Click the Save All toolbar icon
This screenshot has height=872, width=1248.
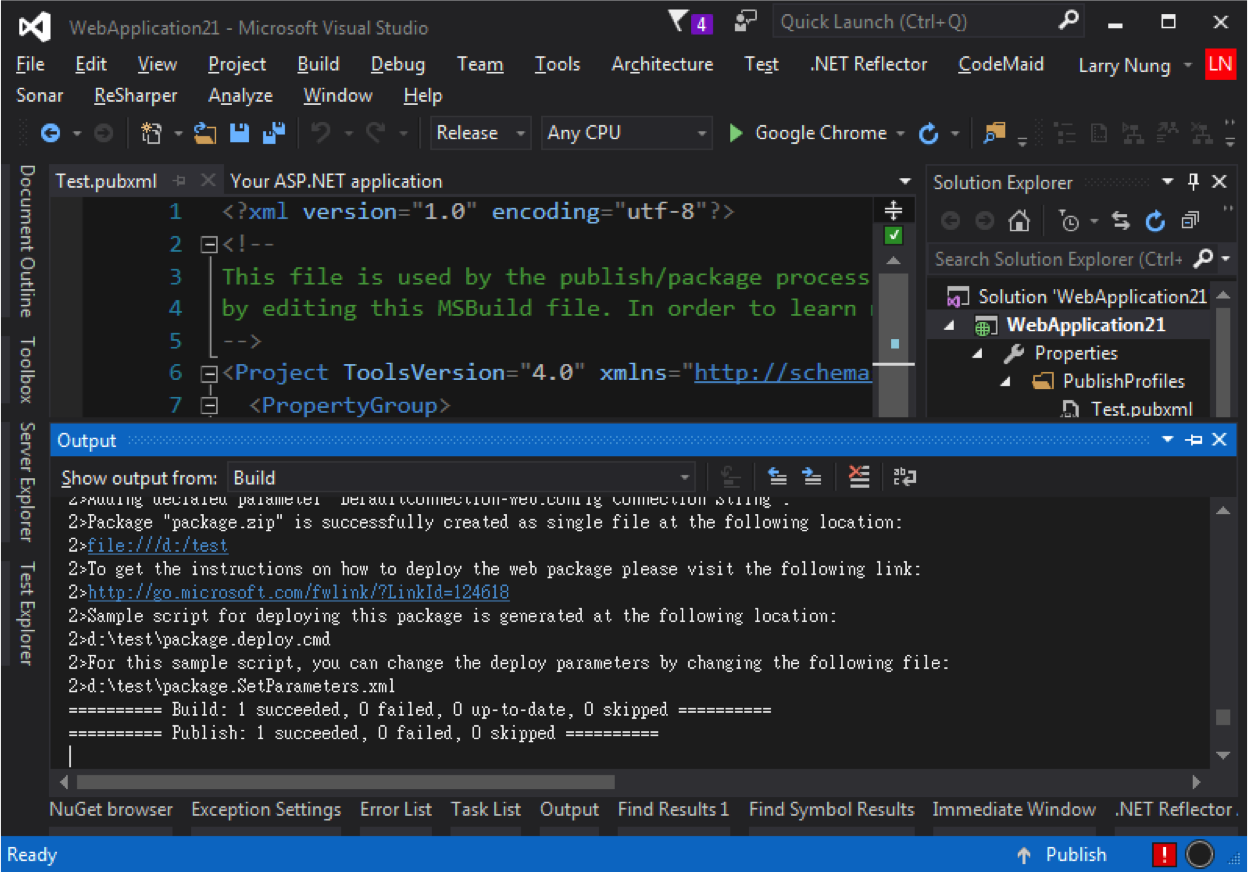274,133
